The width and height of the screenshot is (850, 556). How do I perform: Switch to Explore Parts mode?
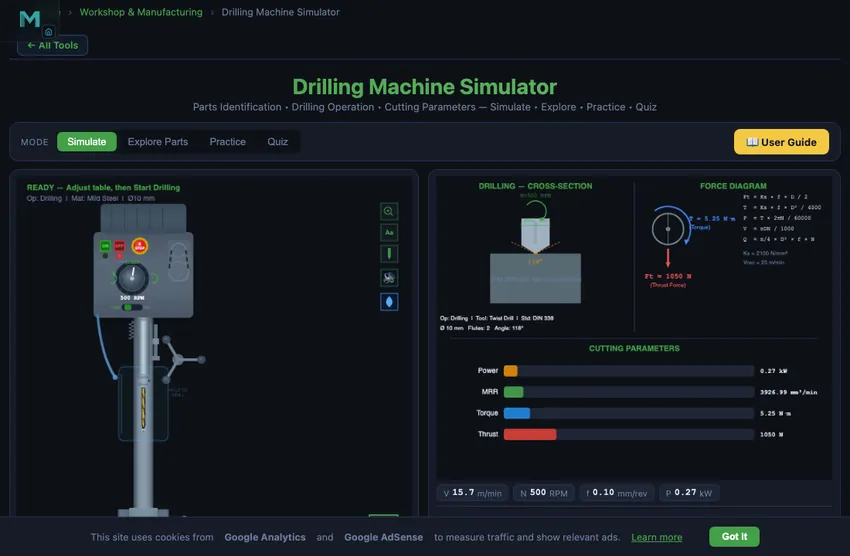[158, 142]
